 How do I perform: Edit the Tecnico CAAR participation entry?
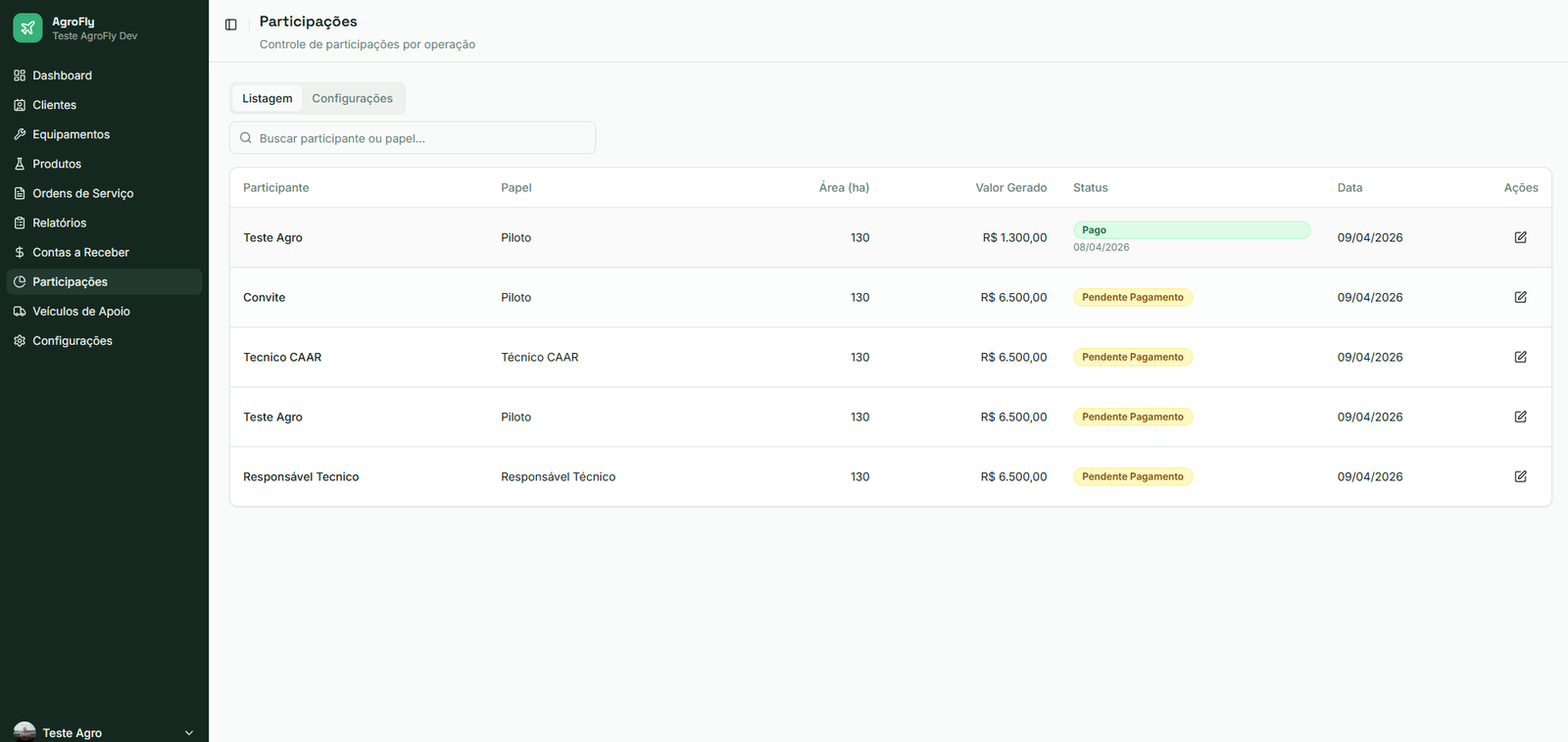[1520, 357]
